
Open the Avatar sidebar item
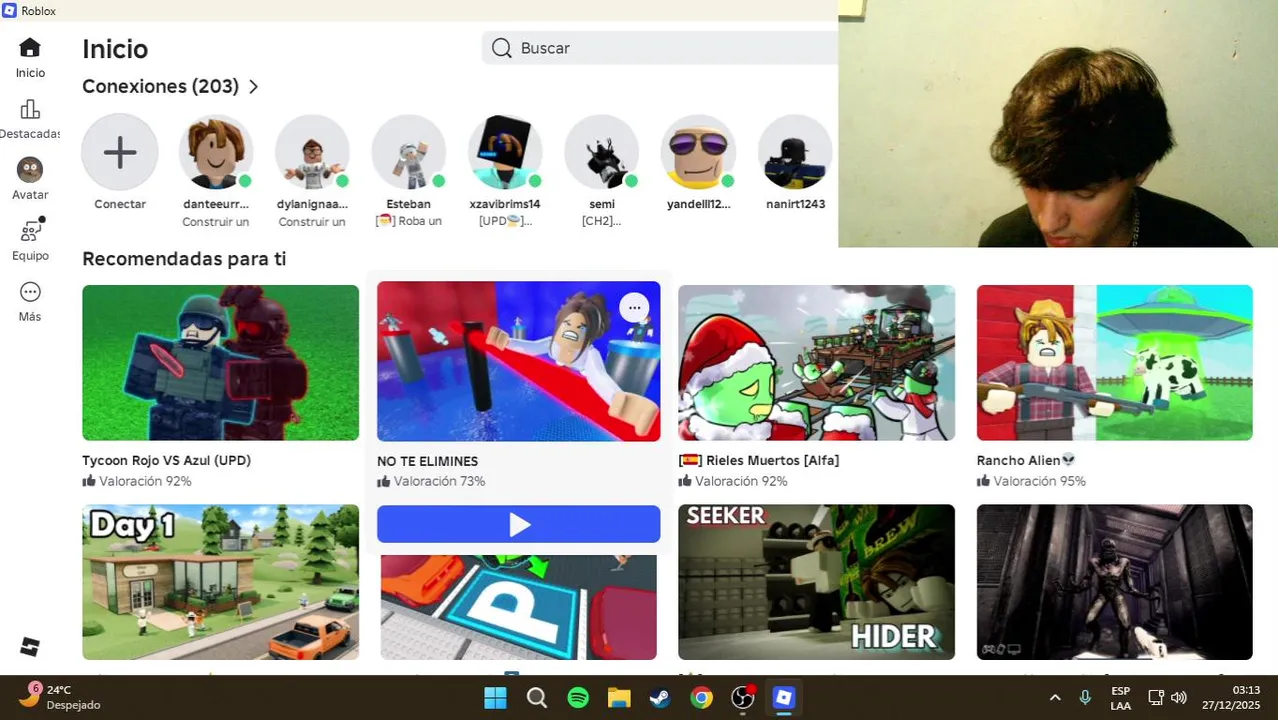(x=30, y=170)
